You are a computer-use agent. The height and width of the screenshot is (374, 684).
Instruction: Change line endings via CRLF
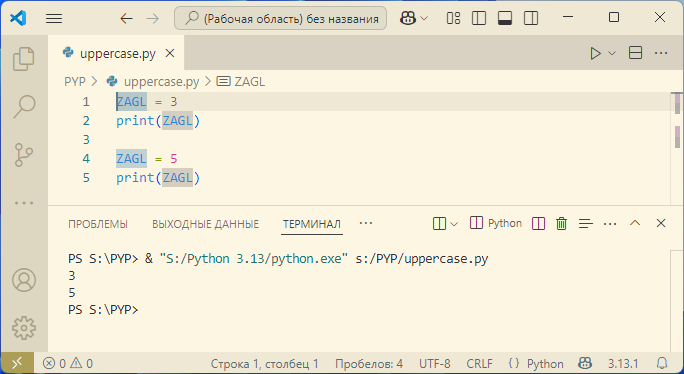tap(479, 364)
